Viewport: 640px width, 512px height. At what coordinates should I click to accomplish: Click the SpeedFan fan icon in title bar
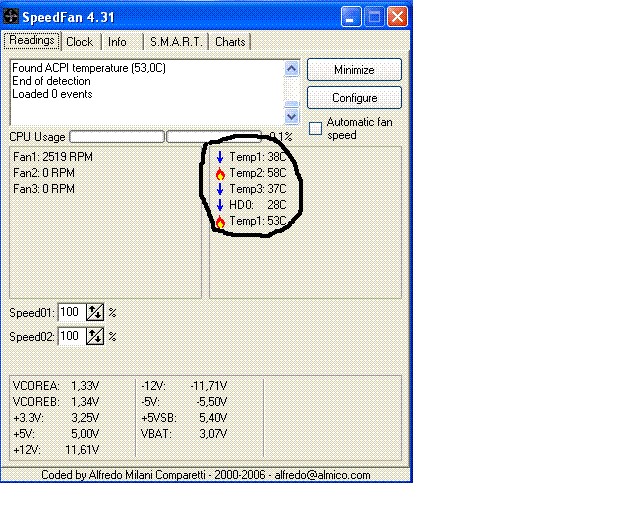[11, 16]
